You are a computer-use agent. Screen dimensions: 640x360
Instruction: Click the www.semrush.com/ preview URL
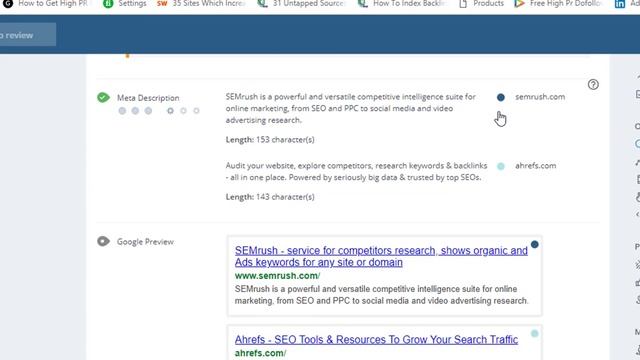(278, 276)
